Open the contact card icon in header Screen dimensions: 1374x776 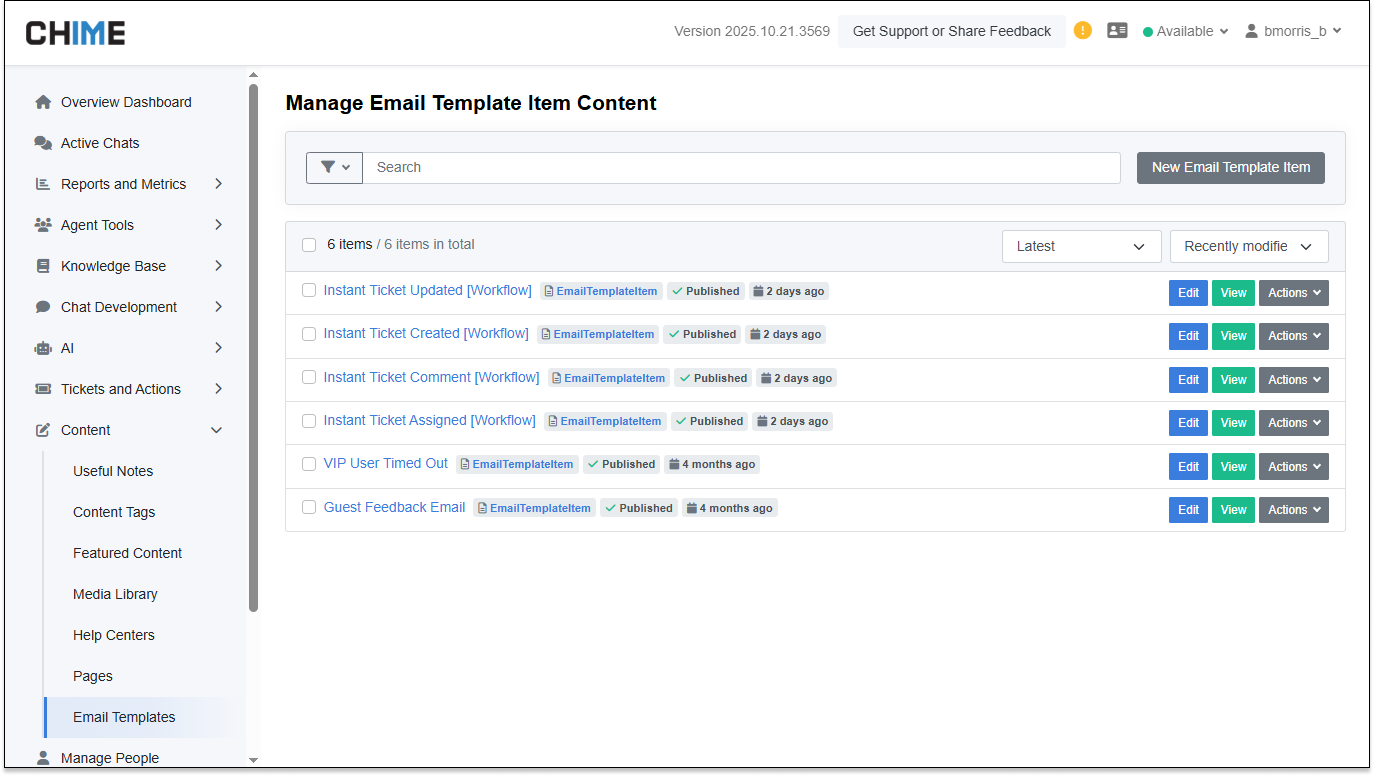point(1117,31)
